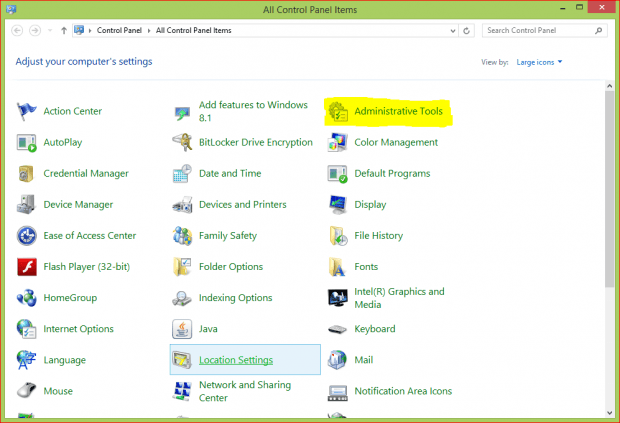Open the Add features to Windows icon
The image size is (620, 423).
[x=182, y=112]
